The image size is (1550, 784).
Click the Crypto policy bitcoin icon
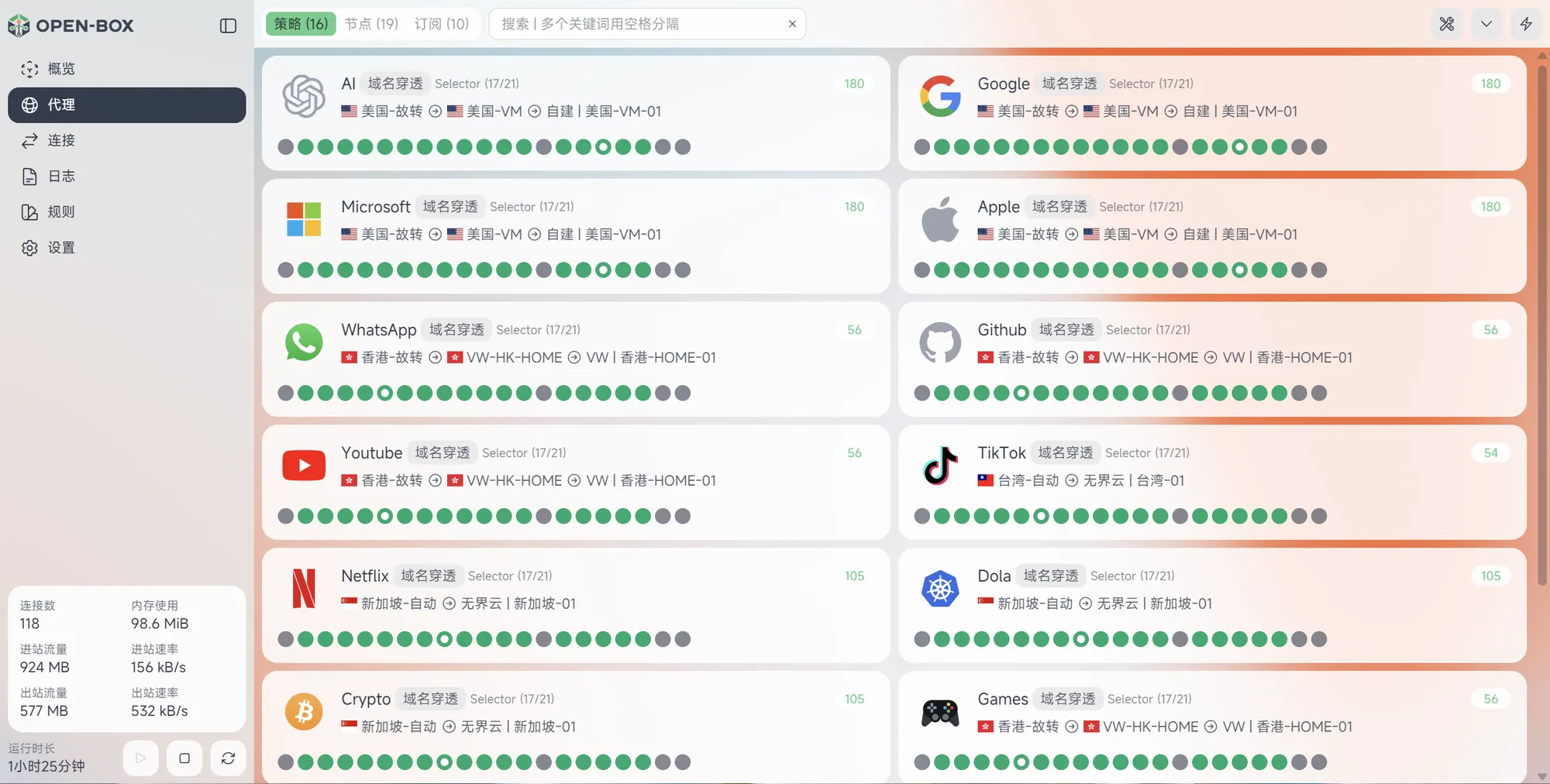(x=304, y=712)
